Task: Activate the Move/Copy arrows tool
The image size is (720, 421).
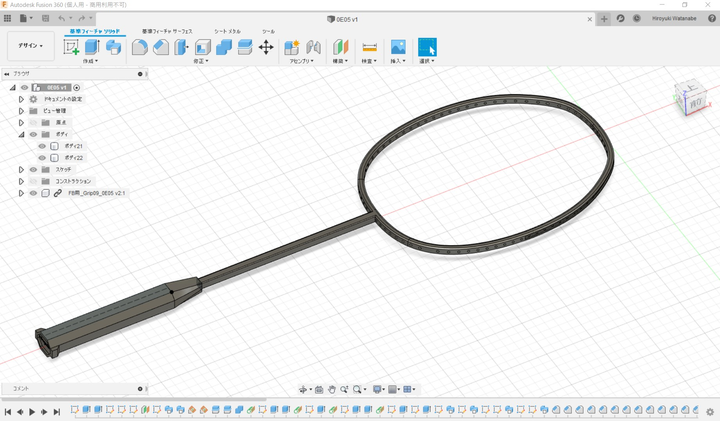Action: pyautogui.click(x=267, y=47)
